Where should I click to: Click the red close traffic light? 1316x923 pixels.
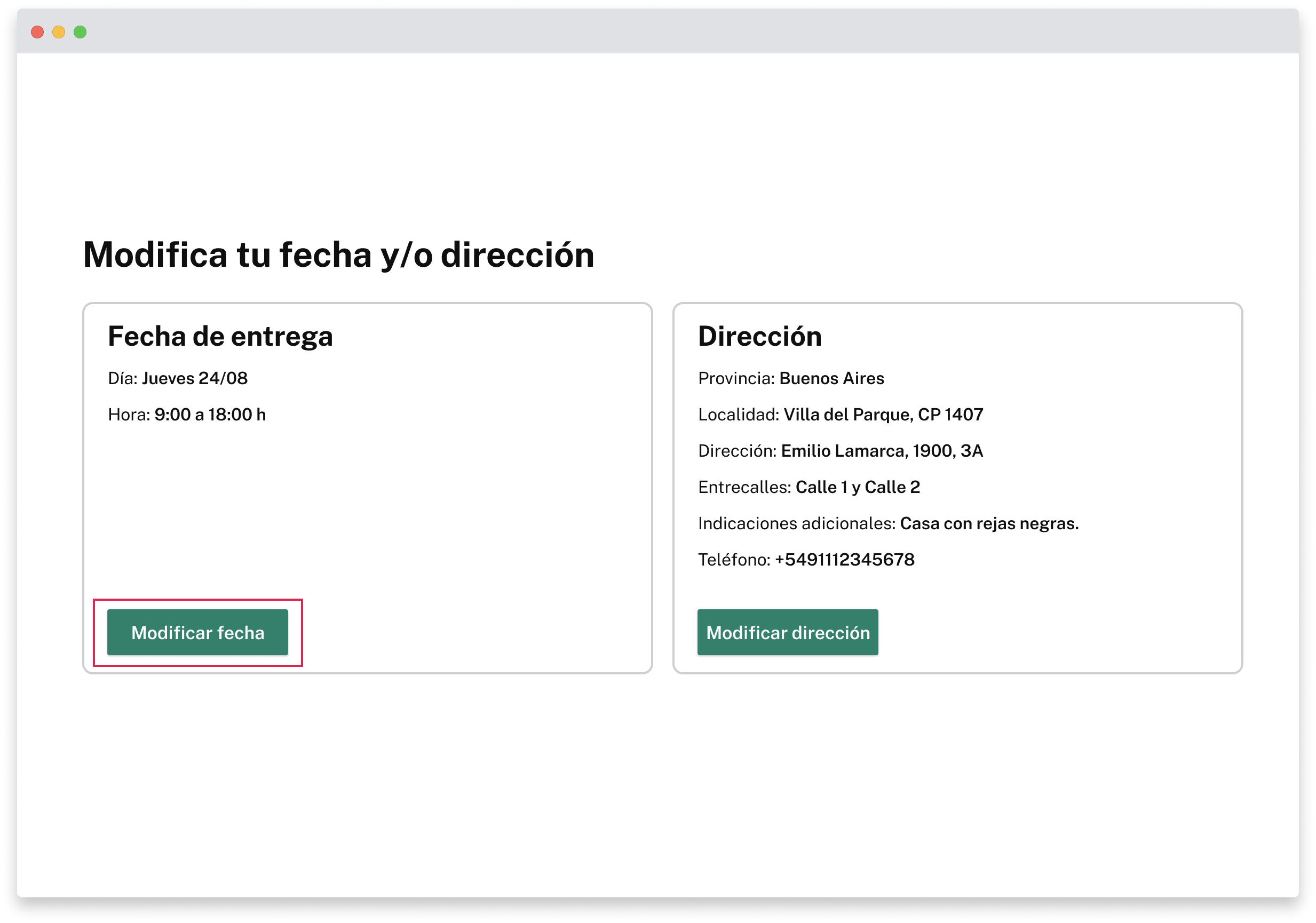pyautogui.click(x=38, y=31)
